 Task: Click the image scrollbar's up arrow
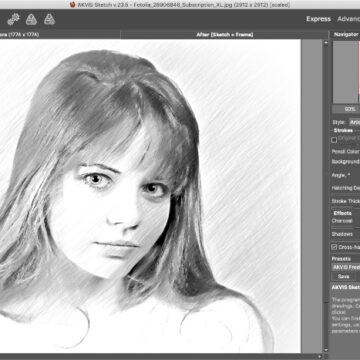point(325,43)
